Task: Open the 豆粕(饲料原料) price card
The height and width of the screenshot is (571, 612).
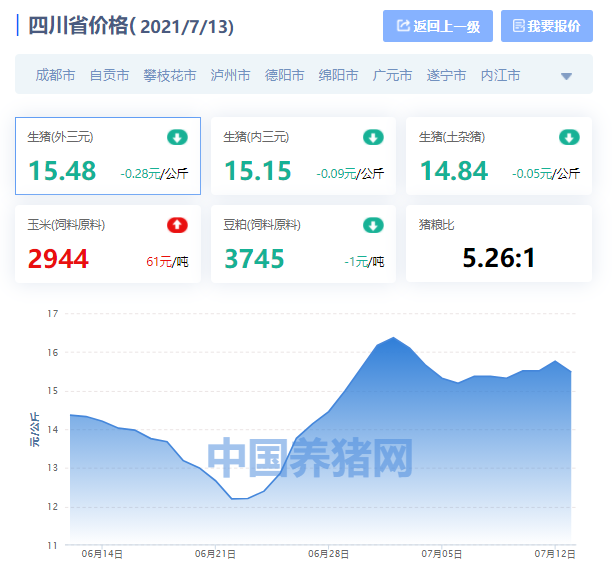Action: 303,244
